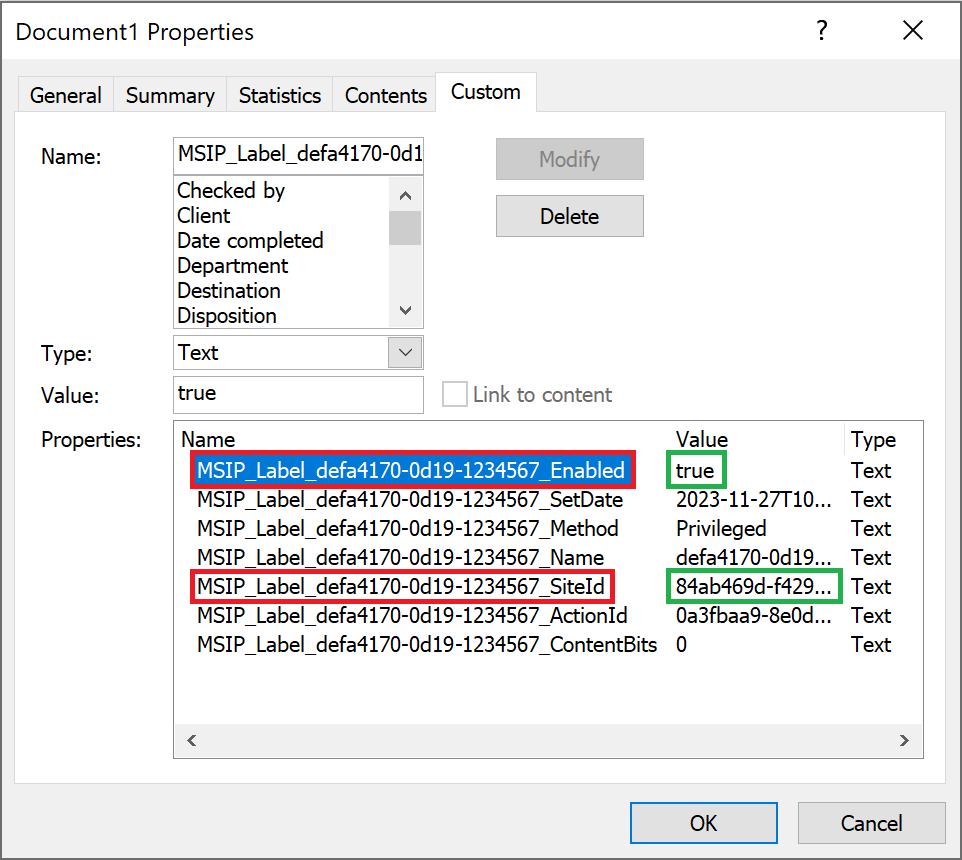Click the Cancel button

(871, 822)
